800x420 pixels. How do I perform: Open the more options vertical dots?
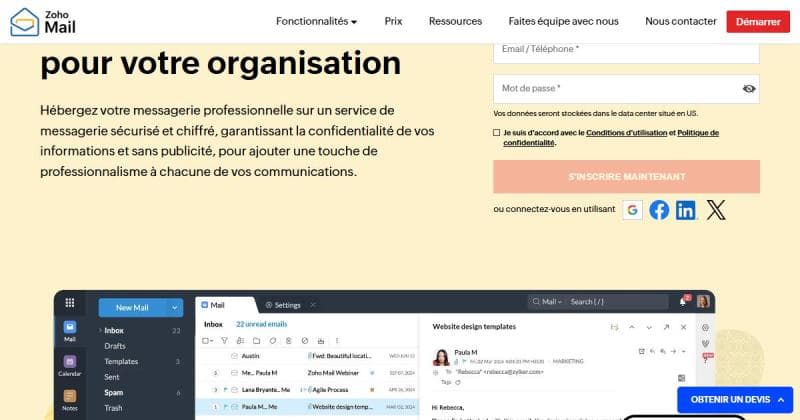pyautogui.click(x=337, y=341)
